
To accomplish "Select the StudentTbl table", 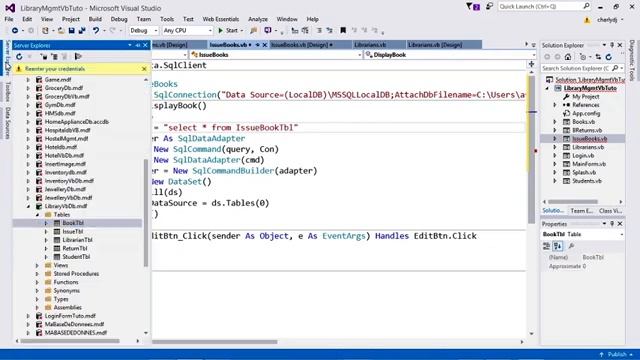I will pos(76,257).
